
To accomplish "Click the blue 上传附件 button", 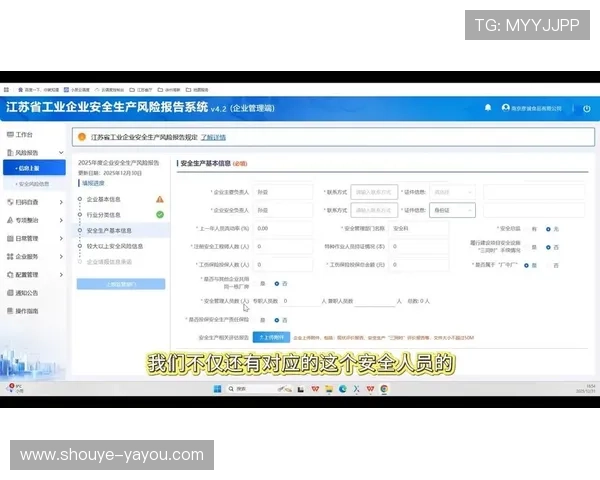I will (271, 337).
